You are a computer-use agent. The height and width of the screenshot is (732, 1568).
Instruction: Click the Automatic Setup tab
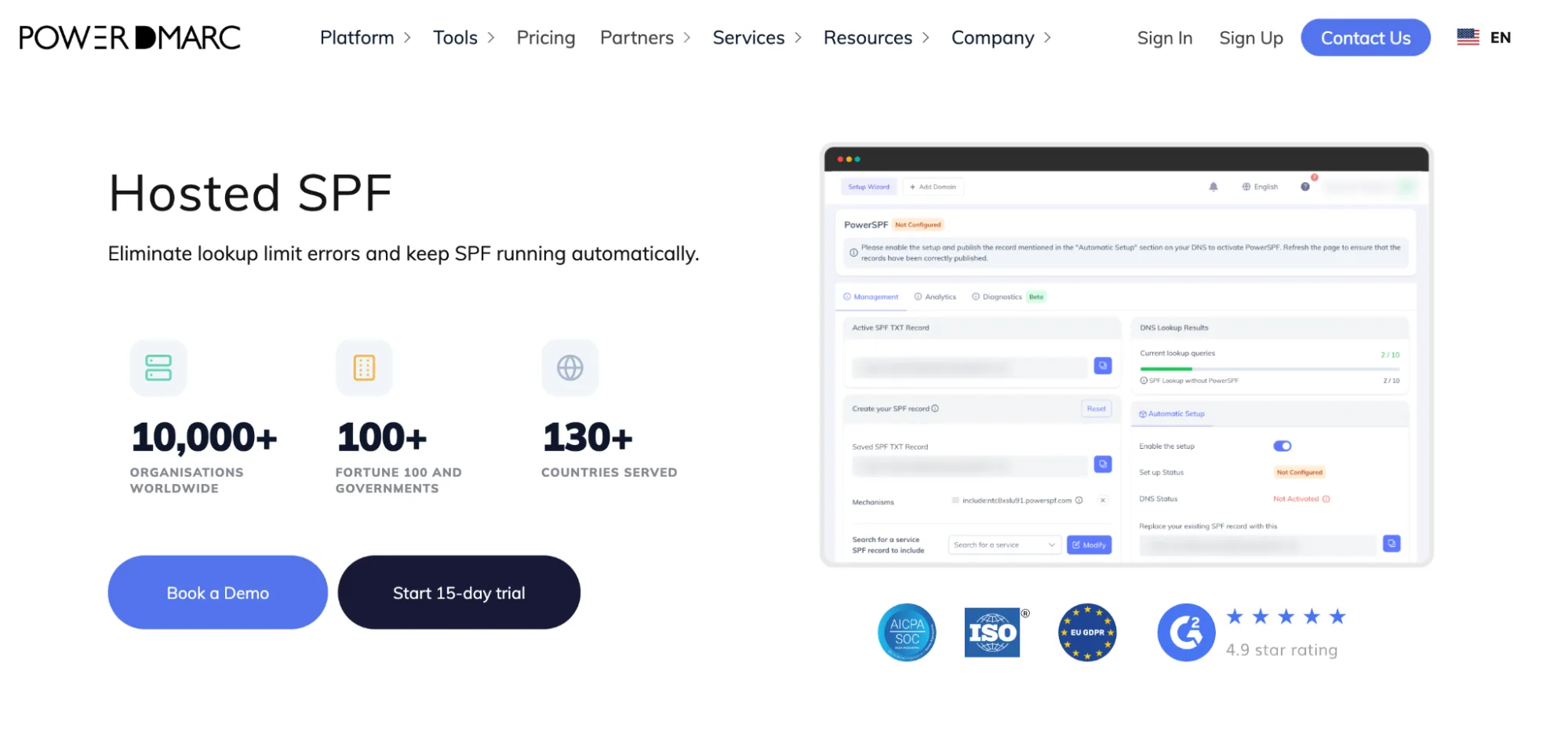(1172, 413)
